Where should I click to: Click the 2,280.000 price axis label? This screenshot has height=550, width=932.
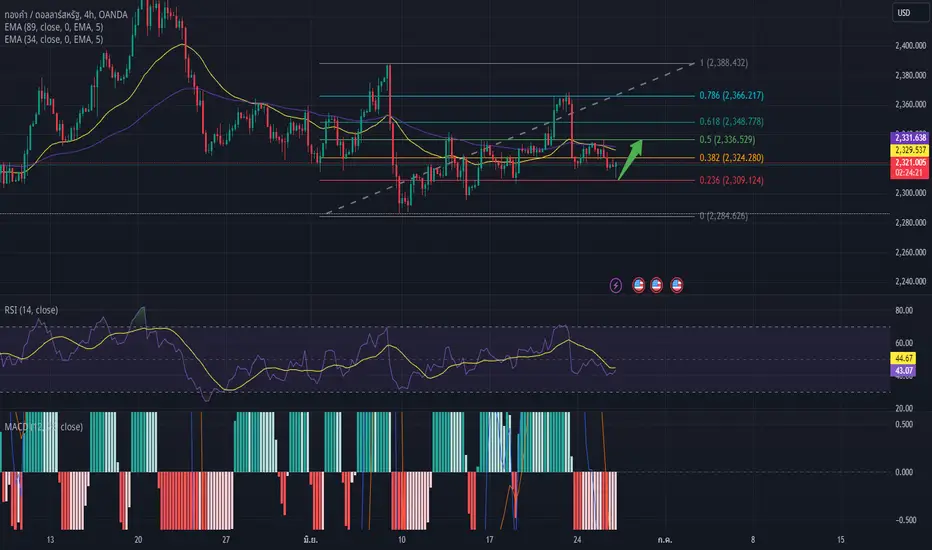(910, 223)
